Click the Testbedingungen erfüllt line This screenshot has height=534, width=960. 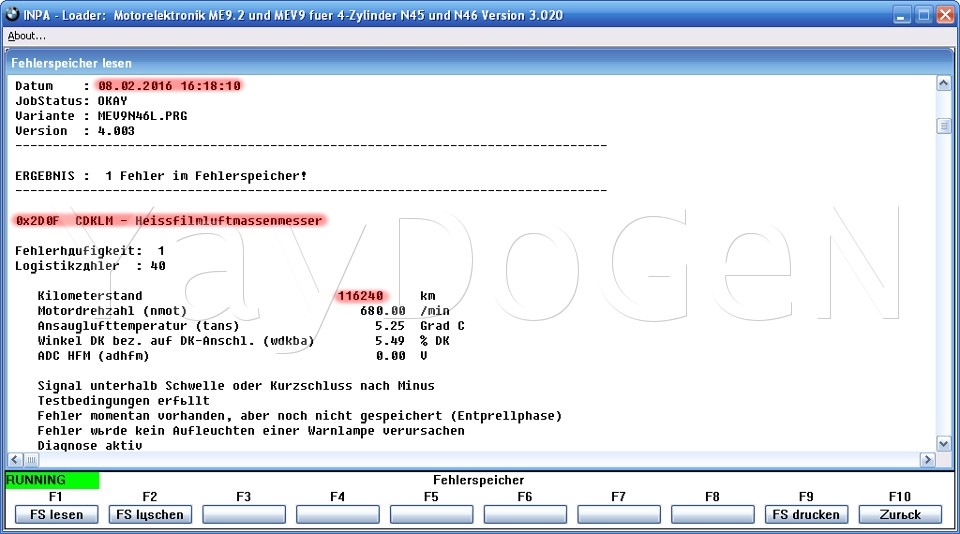[124, 401]
